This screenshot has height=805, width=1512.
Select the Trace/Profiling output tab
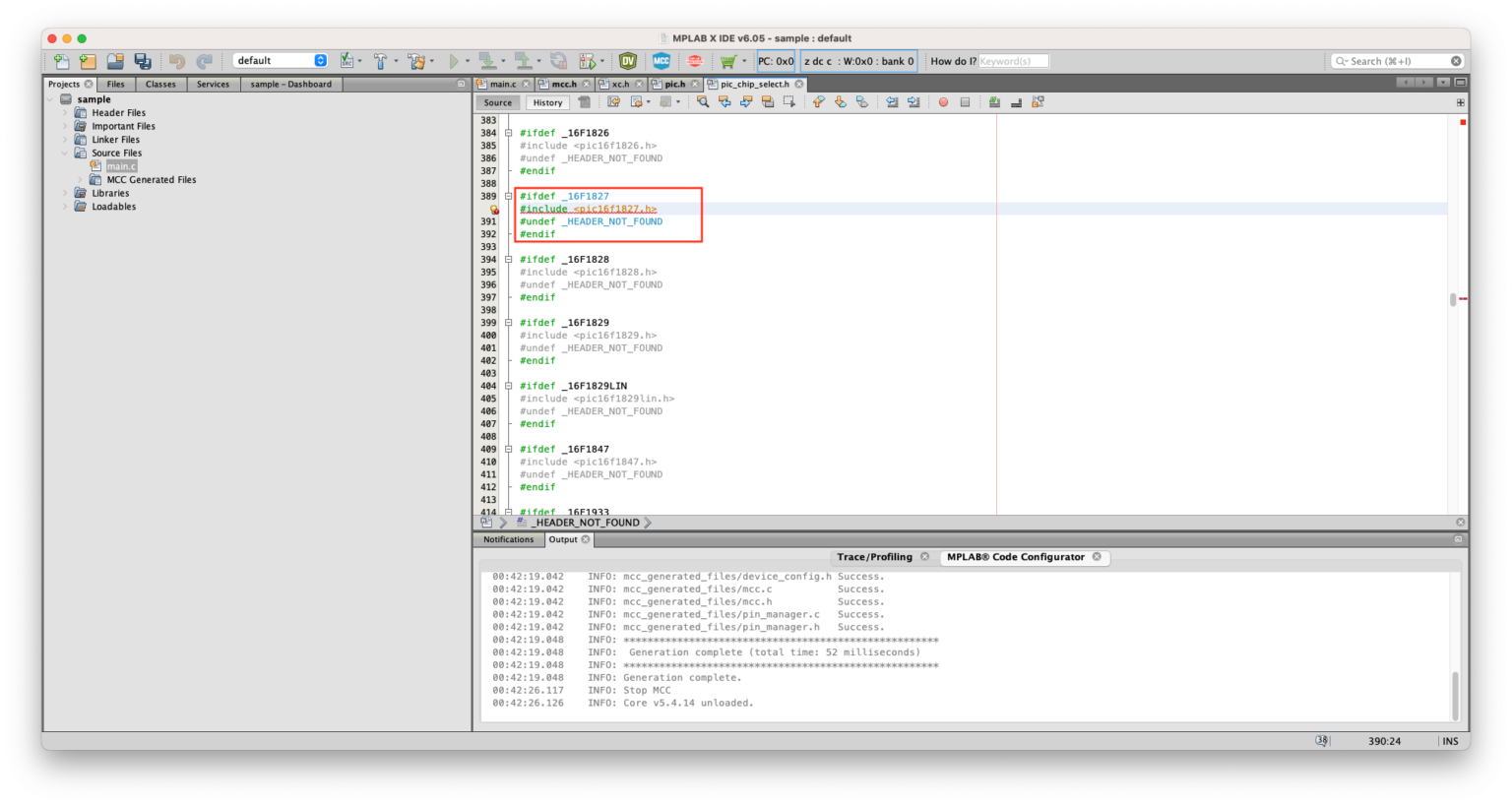tap(874, 557)
